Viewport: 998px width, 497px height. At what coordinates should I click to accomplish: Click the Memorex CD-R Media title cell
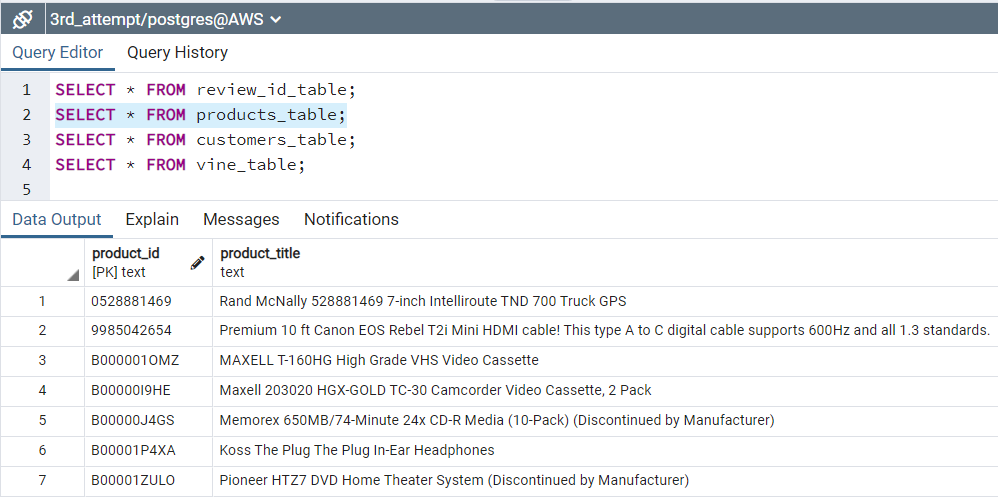pos(605,421)
